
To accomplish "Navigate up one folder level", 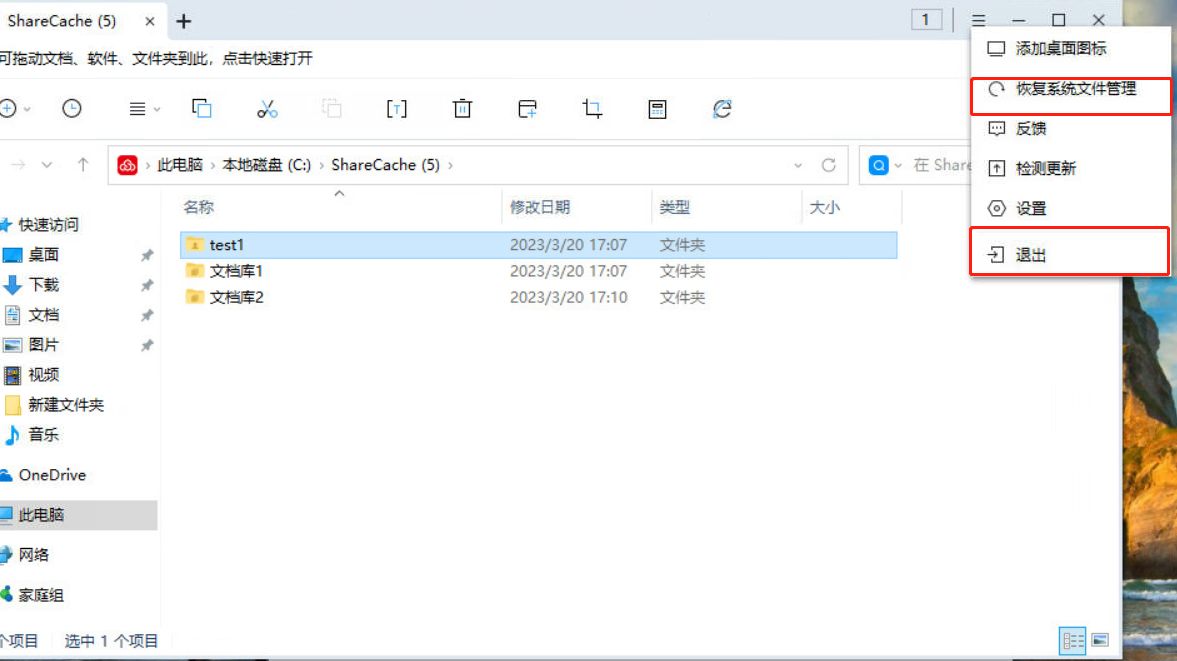I will coord(83,165).
